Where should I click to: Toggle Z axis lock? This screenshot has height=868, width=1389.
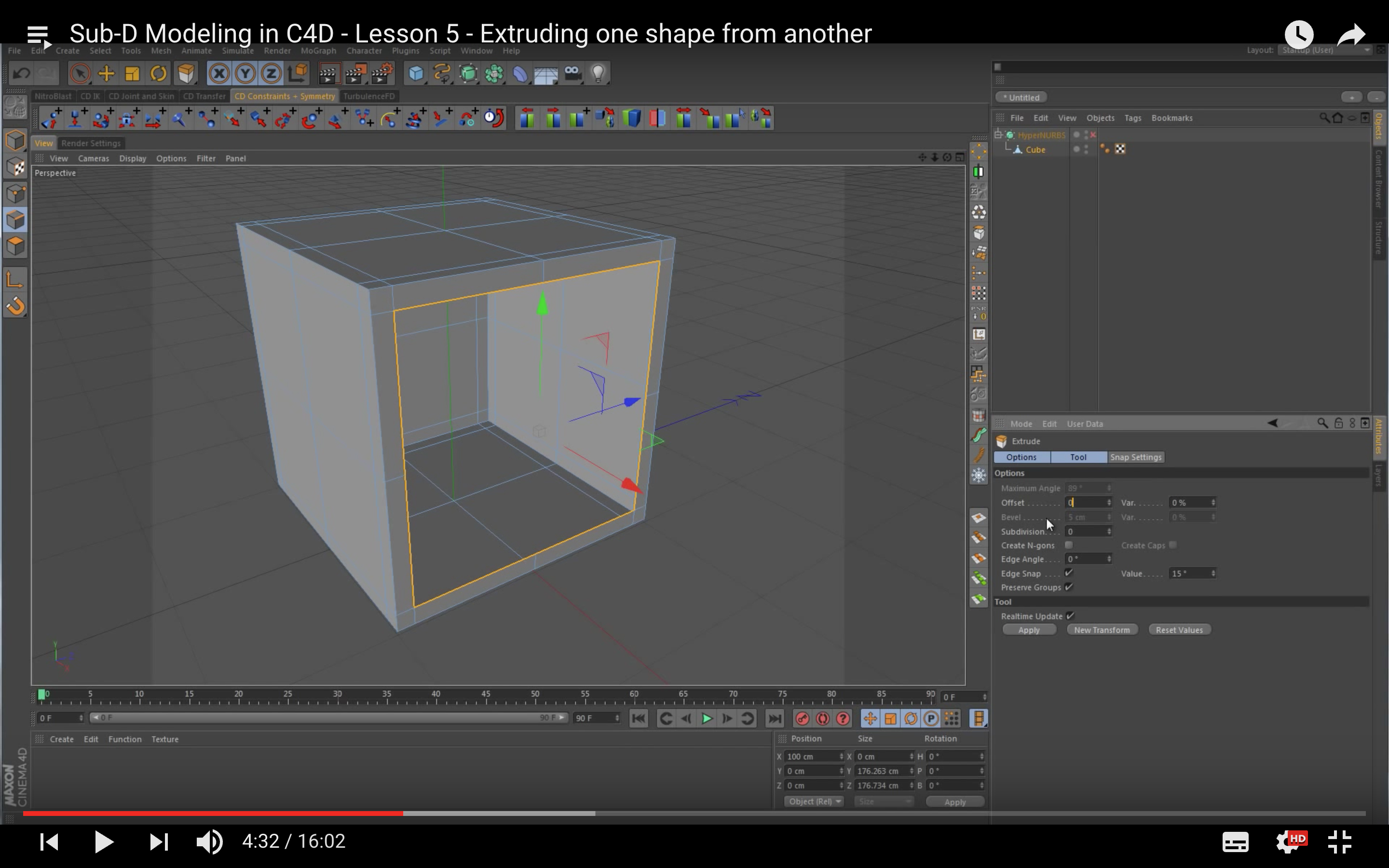click(x=271, y=73)
